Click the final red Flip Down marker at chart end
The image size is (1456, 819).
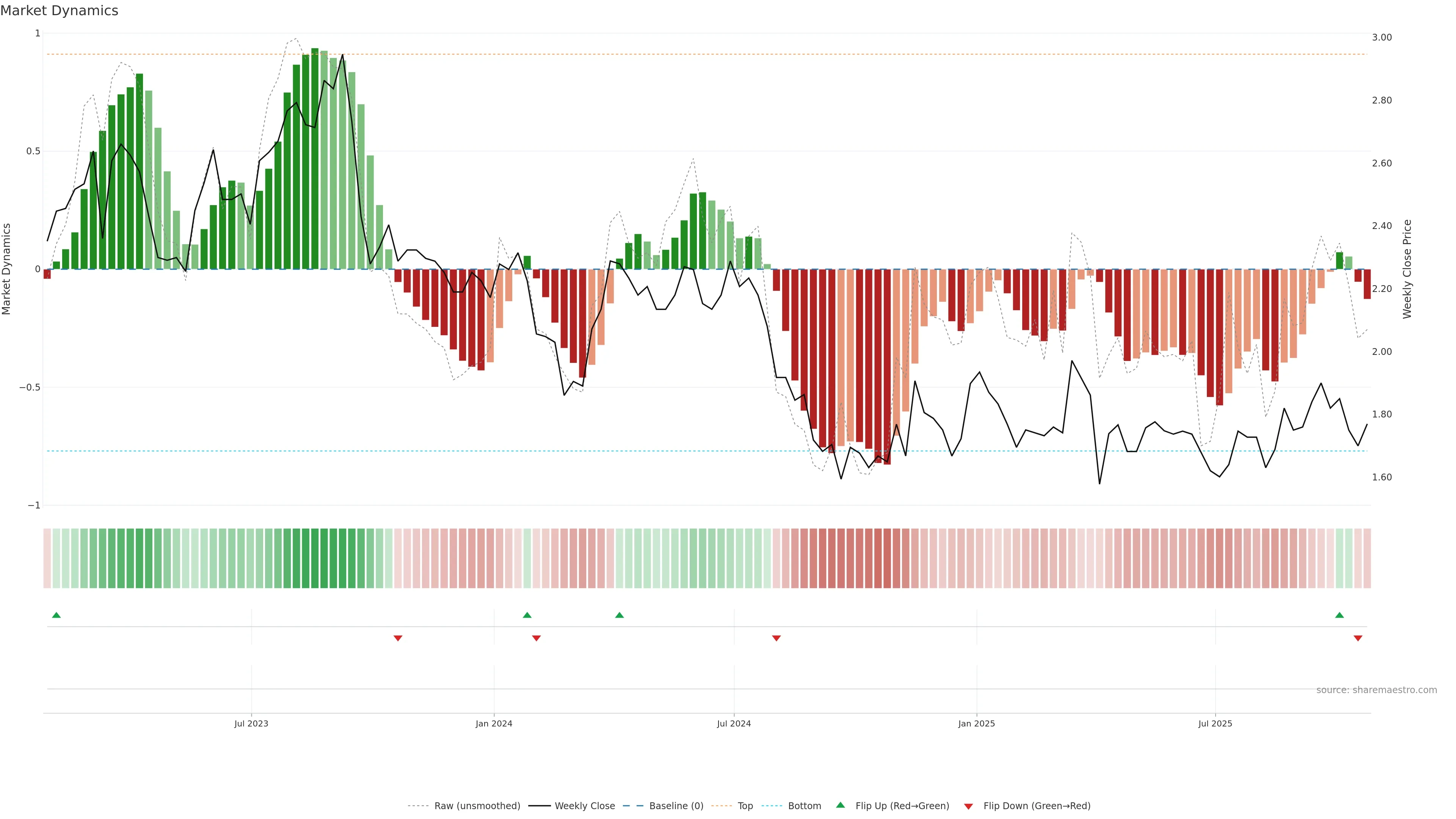point(1358,638)
